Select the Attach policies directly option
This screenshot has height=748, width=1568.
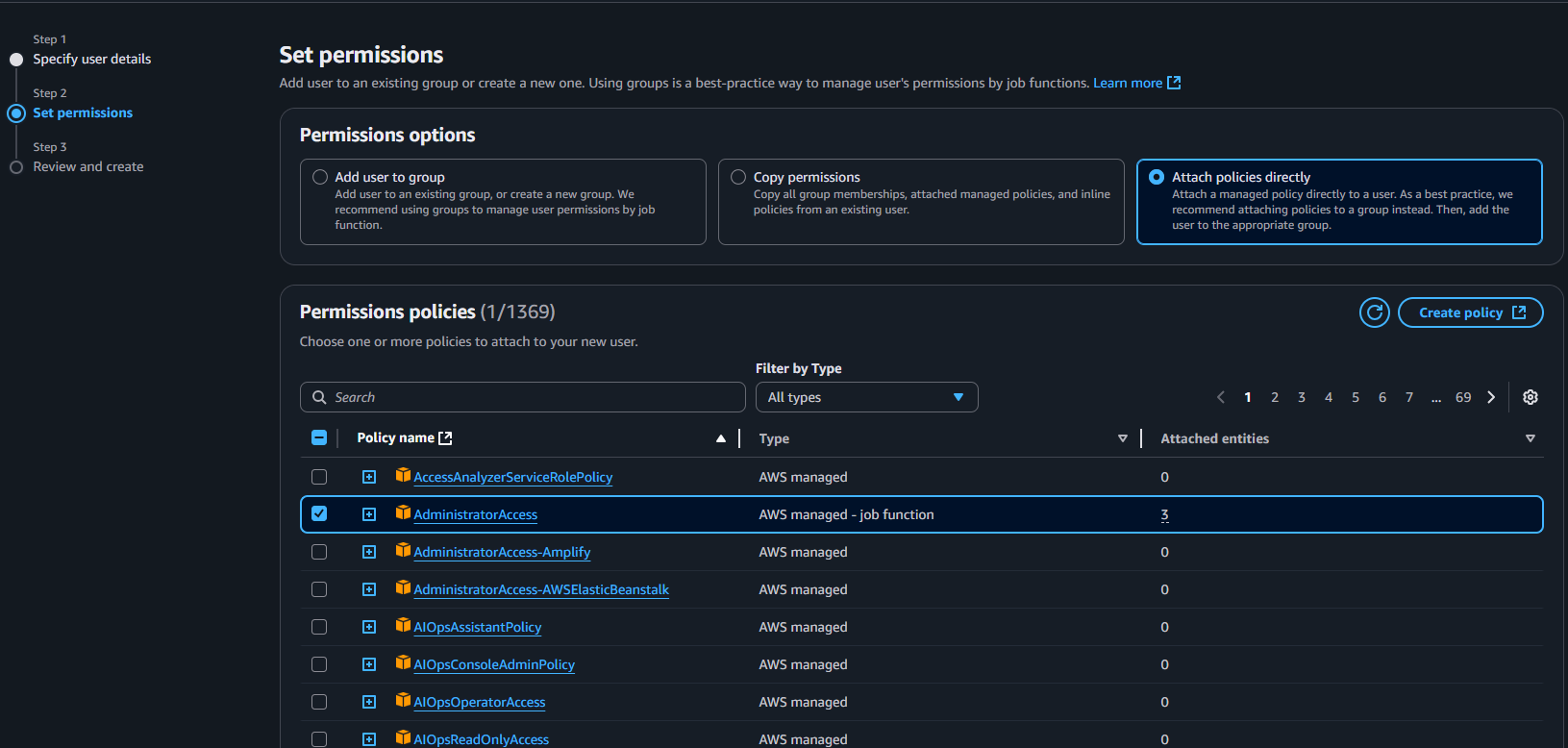(x=1157, y=177)
